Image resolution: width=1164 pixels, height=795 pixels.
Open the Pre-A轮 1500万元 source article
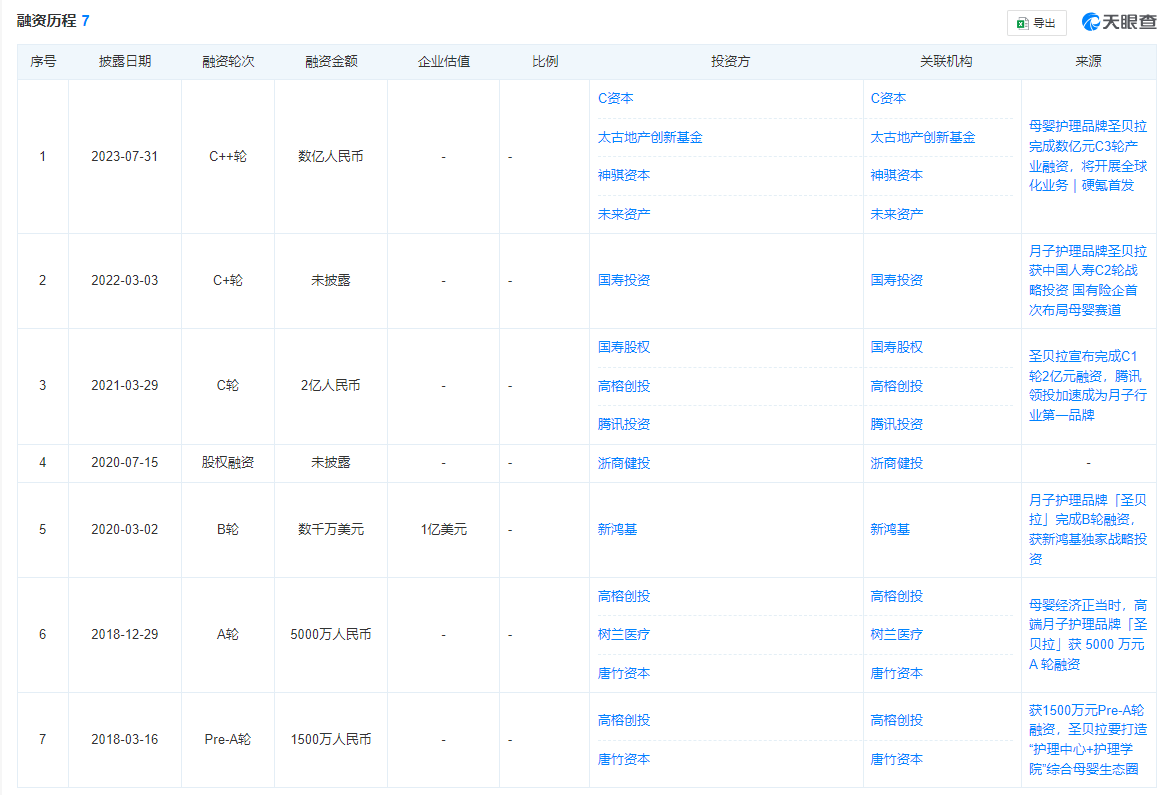click(x=1088, y=739)
